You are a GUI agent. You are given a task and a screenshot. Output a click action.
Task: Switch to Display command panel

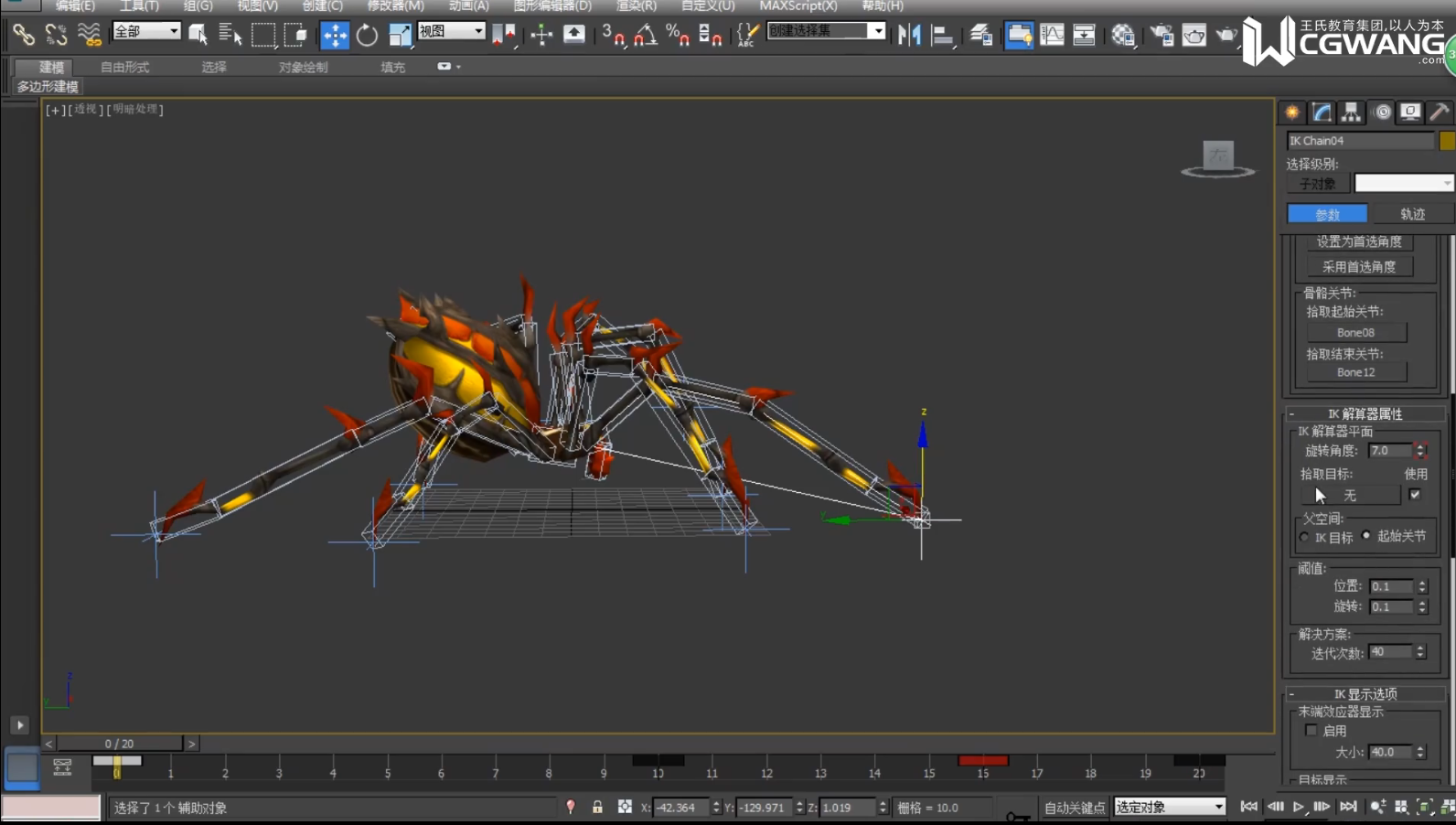[x=1410, y=112]
